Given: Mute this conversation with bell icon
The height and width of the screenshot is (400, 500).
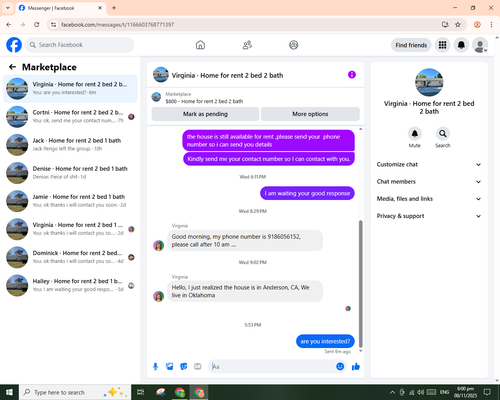Looking at the screenshot, I should (415, 134).
